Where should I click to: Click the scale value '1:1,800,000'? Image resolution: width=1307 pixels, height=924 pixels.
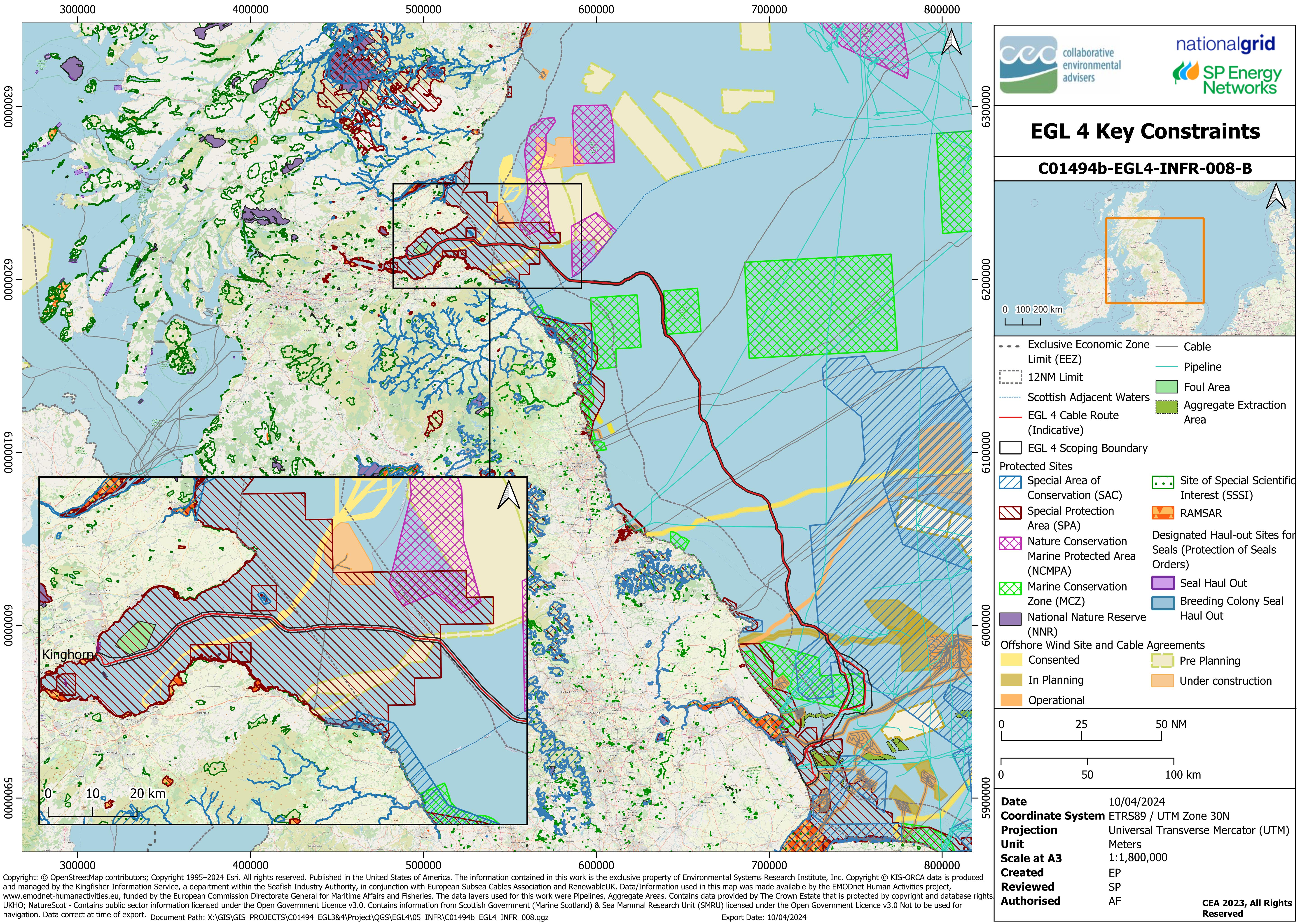1137,858
